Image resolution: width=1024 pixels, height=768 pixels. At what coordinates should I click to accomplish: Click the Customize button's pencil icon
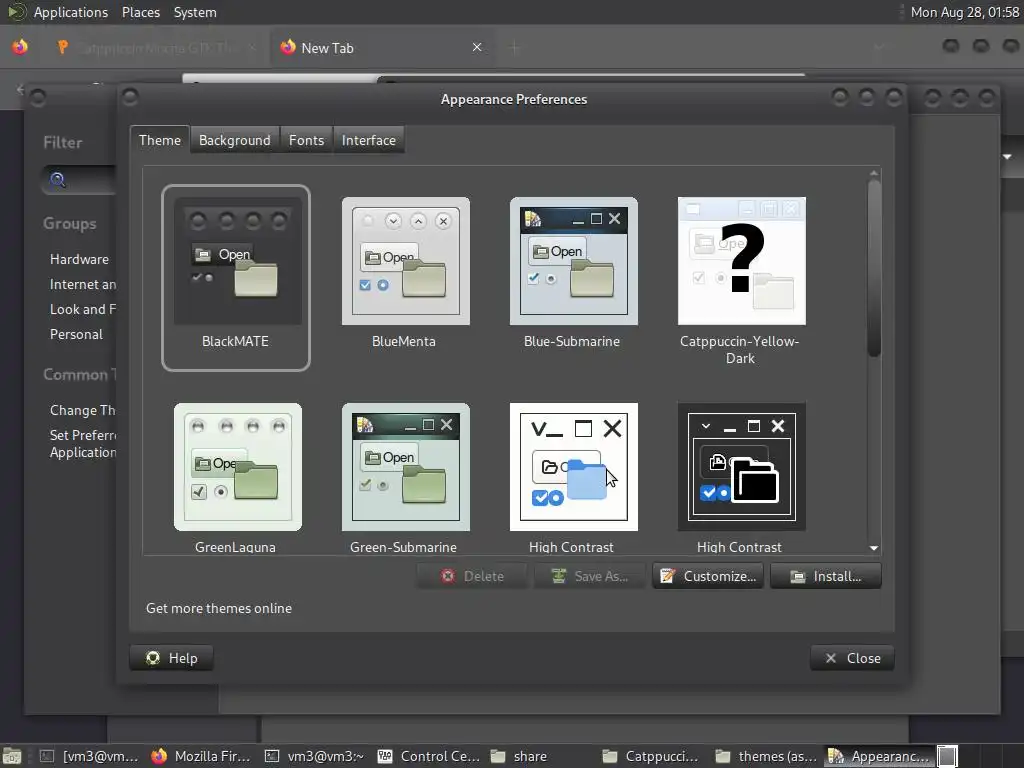tap(667, 576)
